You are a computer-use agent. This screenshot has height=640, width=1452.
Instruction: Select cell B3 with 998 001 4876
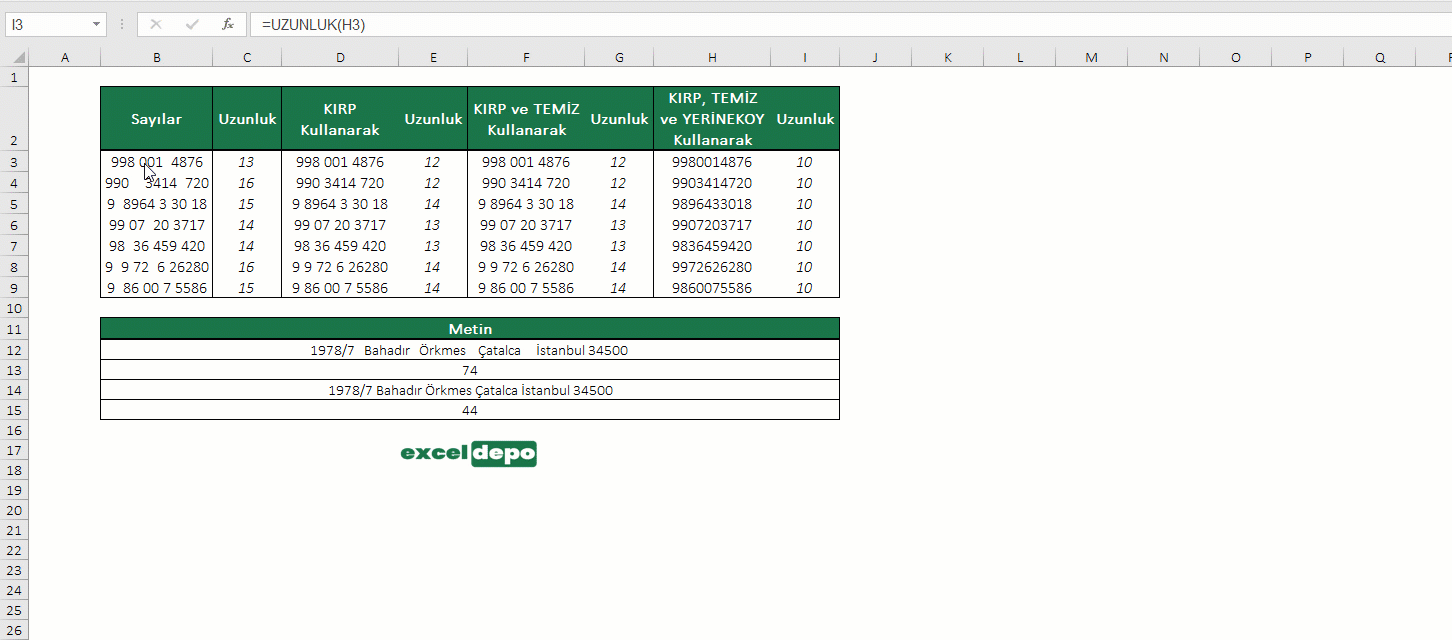pyautogui.click(x=157, y=162)
